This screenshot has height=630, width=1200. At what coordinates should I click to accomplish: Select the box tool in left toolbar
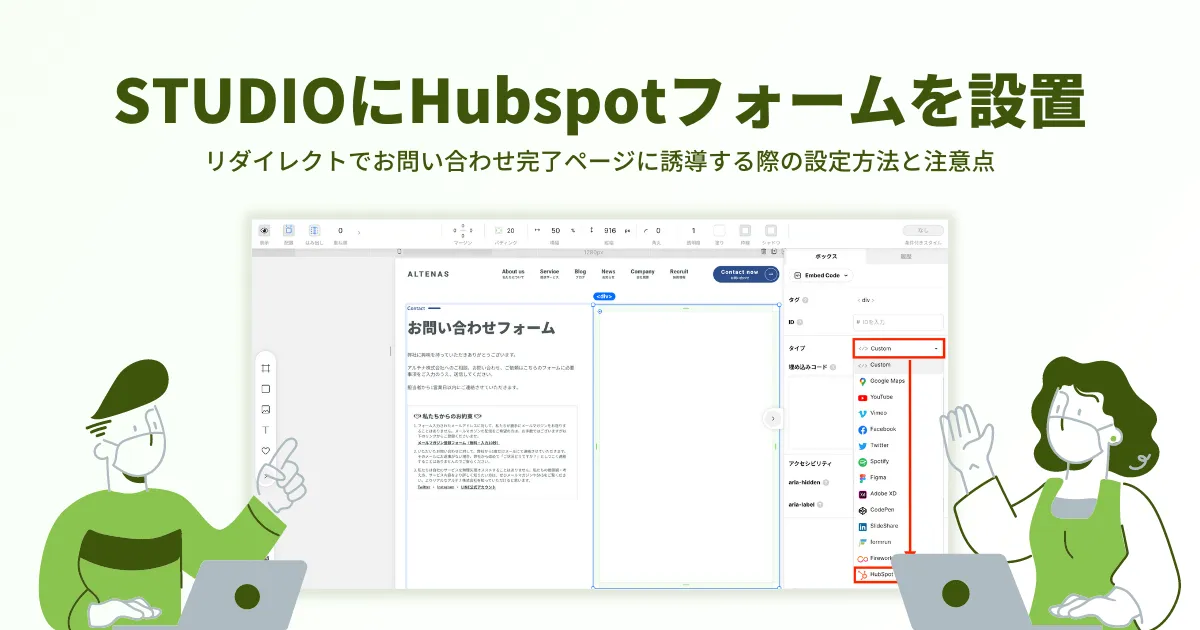tap(266, 389)
